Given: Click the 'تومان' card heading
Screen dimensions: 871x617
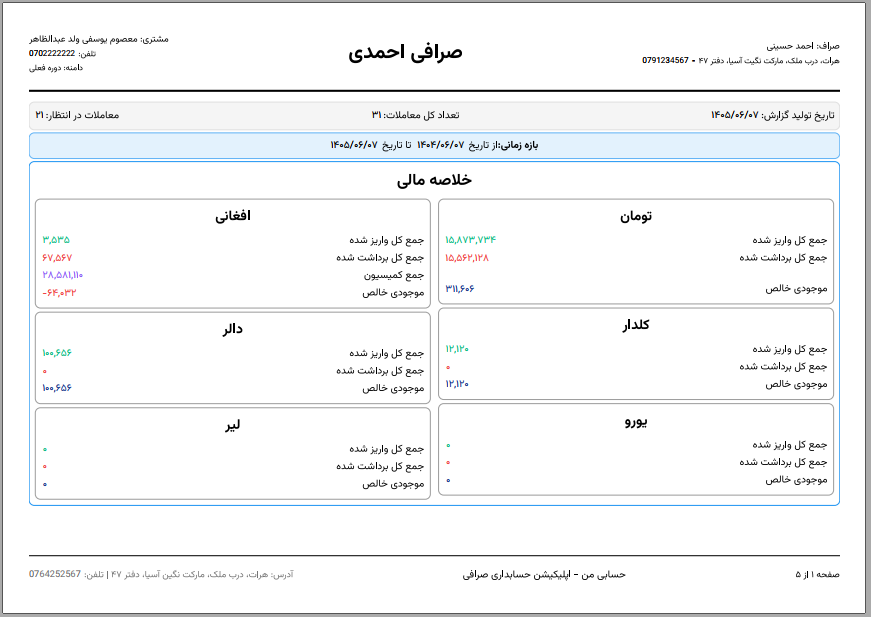Looking at the screenshot, I should tap(636, 216).
